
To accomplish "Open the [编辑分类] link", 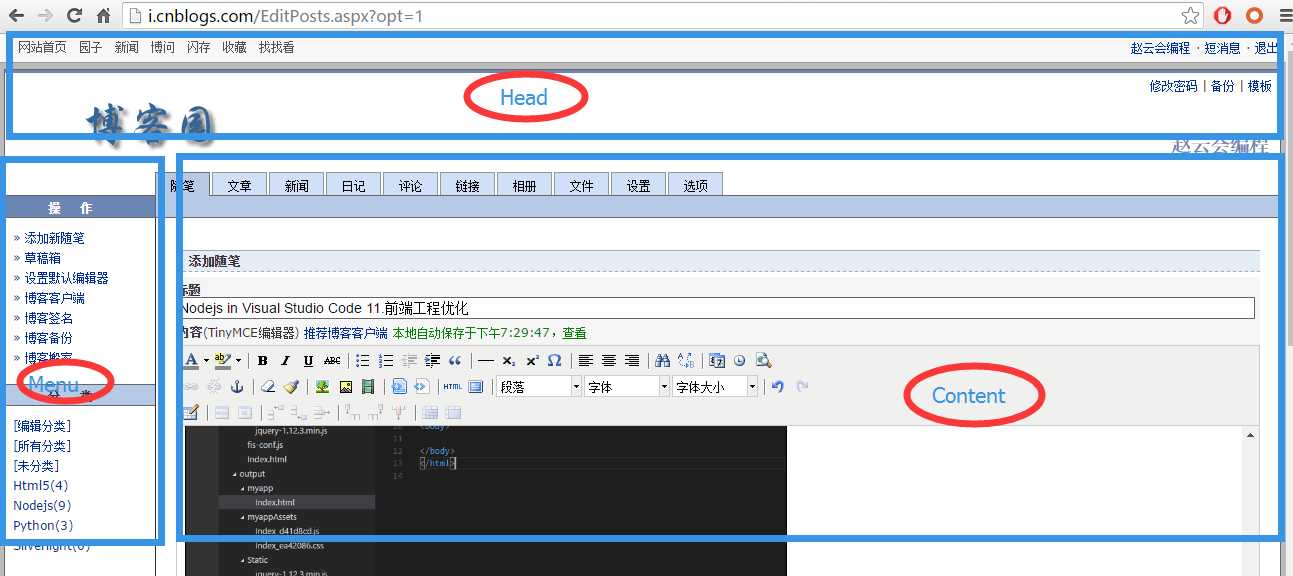I will click(42, 426).
